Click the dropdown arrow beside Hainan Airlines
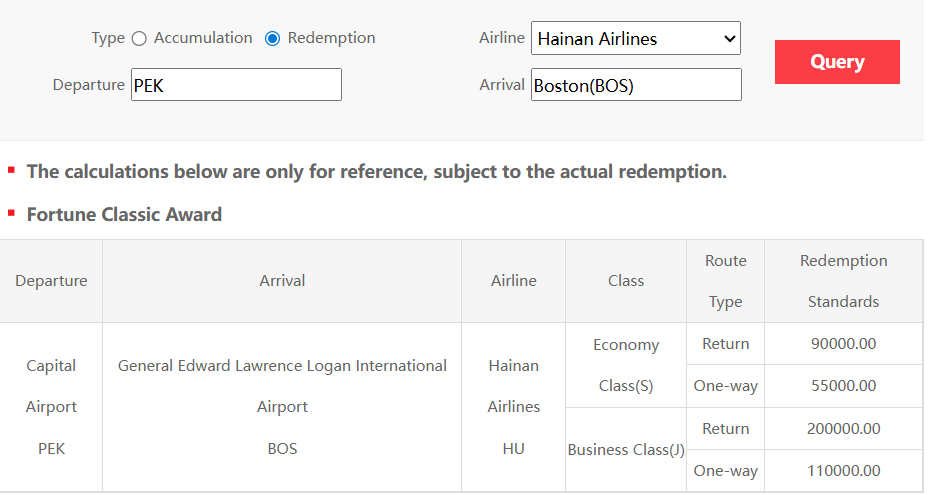 pos(727,39)
